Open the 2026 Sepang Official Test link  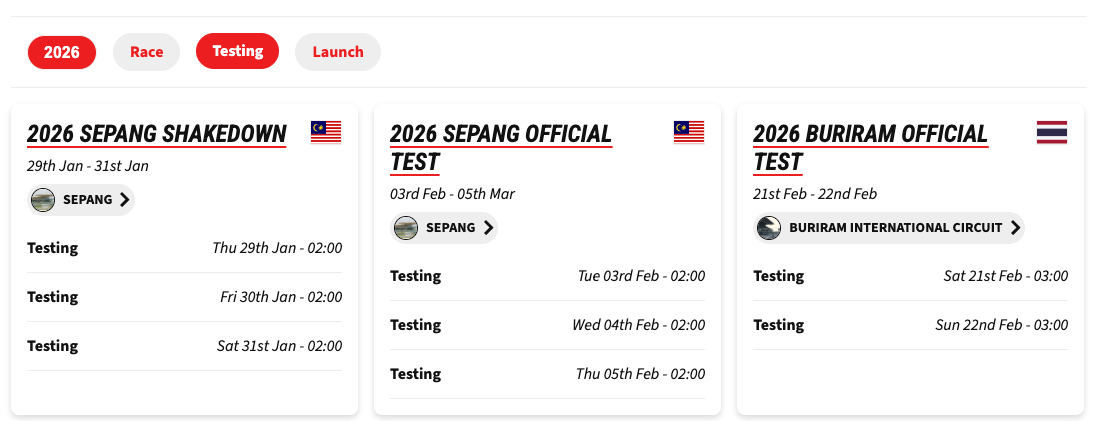tap(500, 147)
